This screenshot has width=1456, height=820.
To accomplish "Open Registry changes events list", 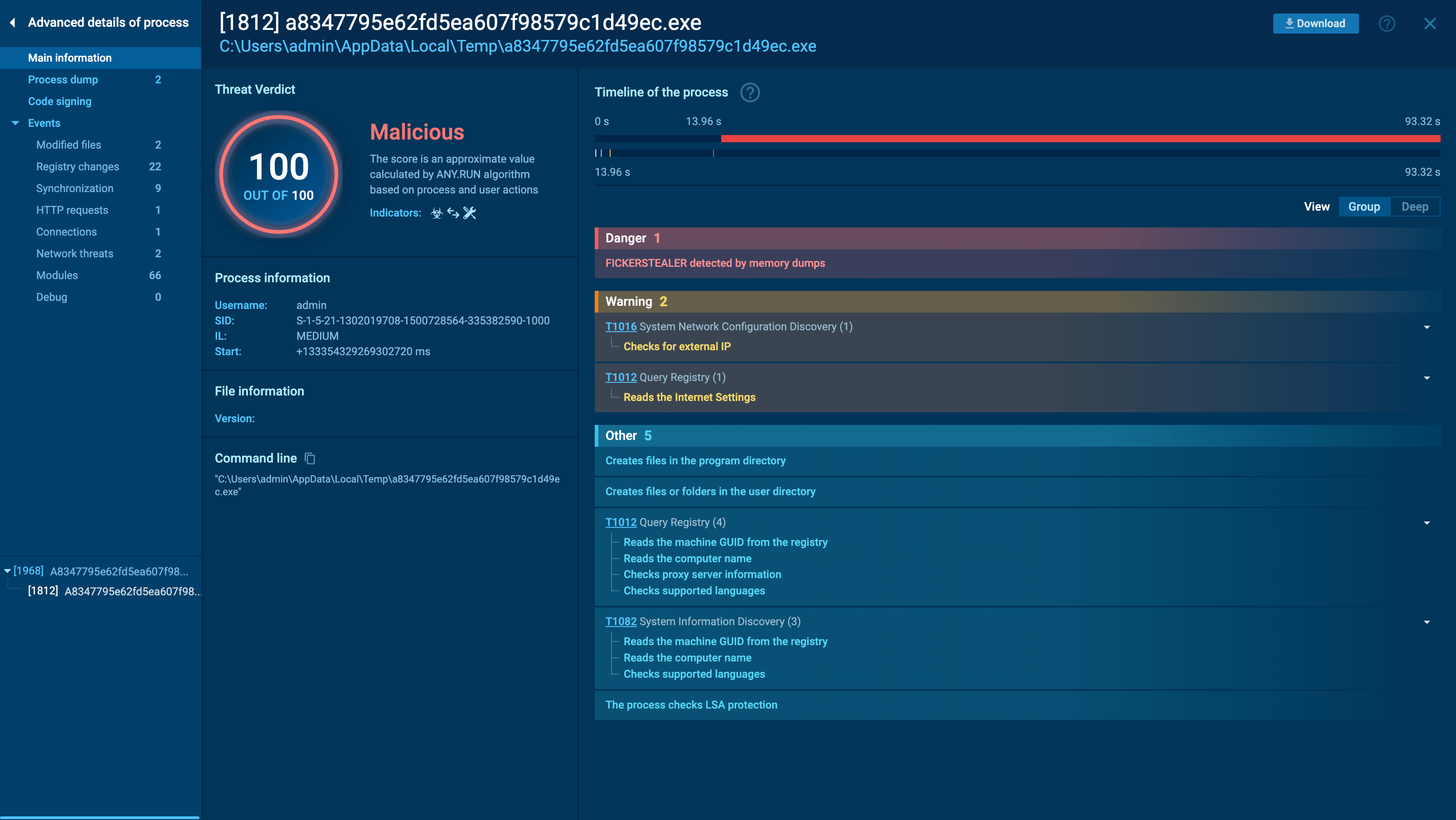I will [x=78, y=167].
